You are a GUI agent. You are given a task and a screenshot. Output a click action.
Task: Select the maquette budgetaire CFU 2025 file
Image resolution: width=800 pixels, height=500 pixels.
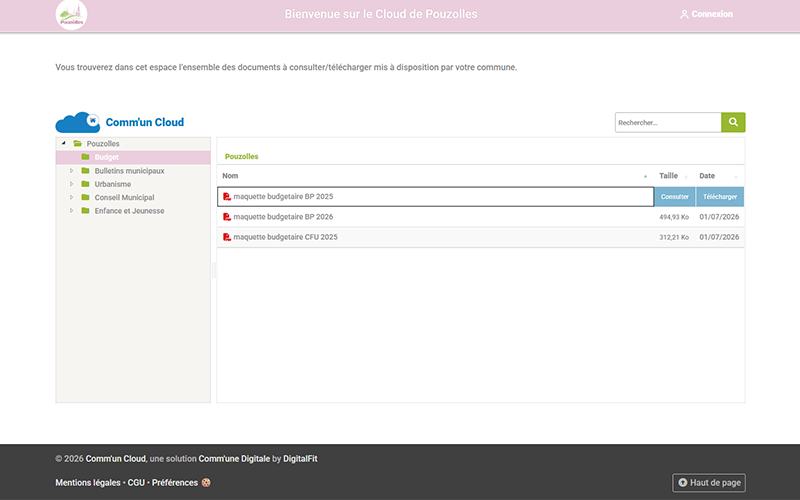tap(285, 237)
